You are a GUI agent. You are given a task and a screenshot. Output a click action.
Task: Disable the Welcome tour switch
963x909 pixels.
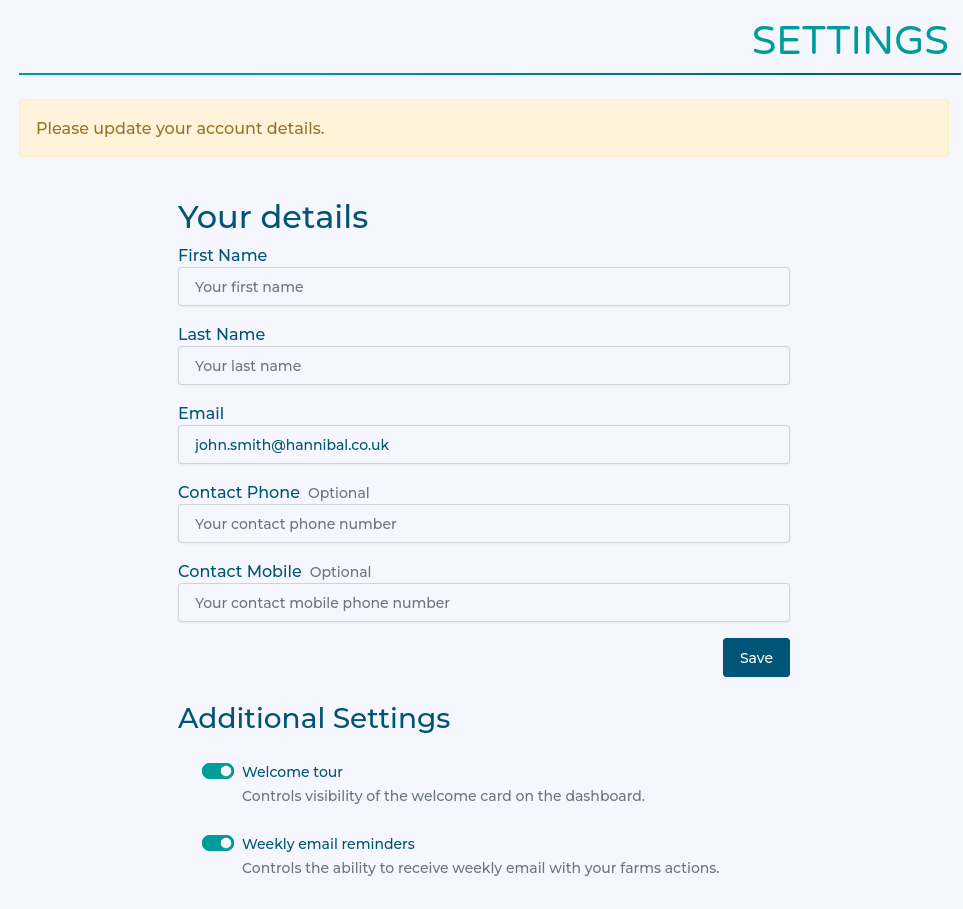pyautogui.click(x=218, y=771)
